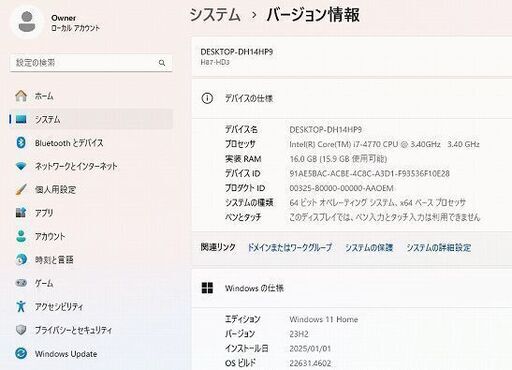The image size is (512, 370).
Task: Open システムの詳細設定 link
Action: pos(439,247)
